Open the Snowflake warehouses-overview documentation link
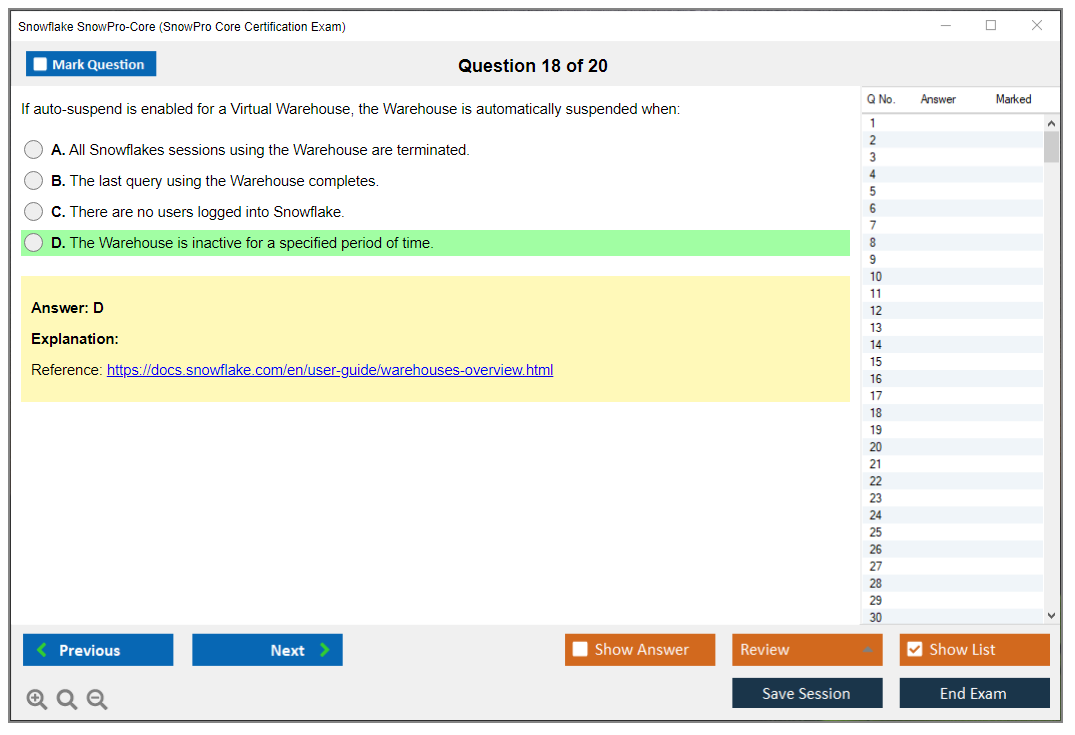The image size is (1075, 735). coord(330,370)
